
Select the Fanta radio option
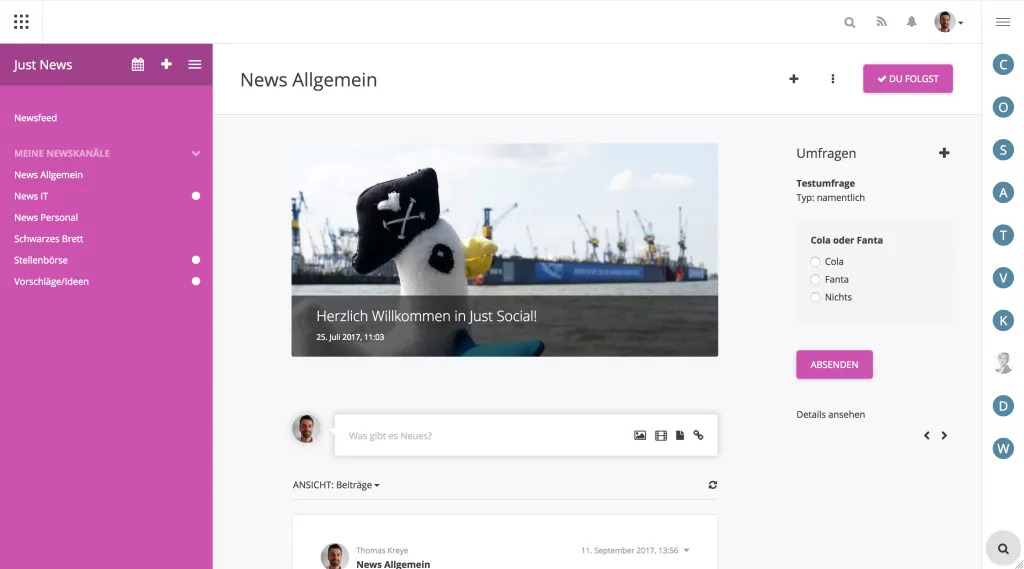click(x=816, y=280)
